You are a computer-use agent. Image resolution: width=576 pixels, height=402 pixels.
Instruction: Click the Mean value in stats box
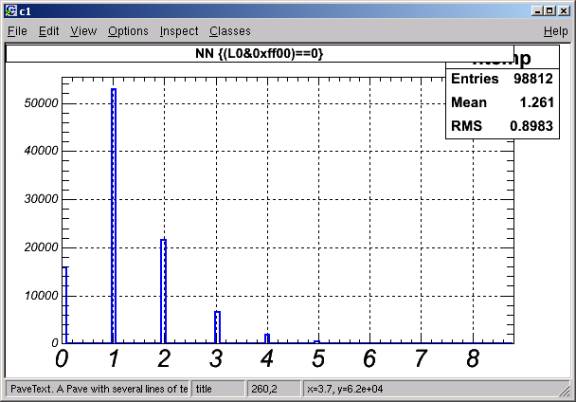click(x=536, y=102)
